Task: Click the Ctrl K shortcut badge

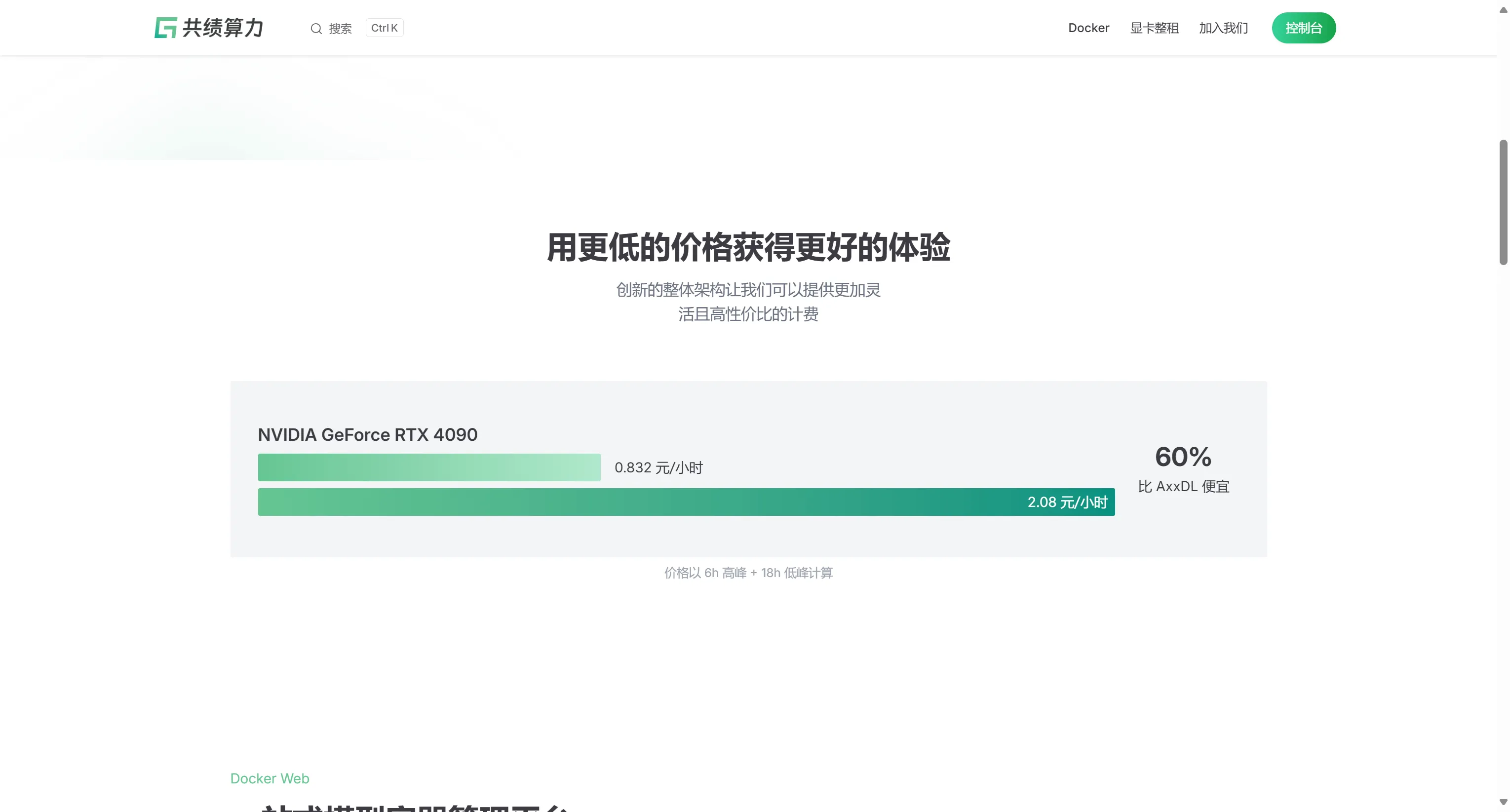Action: [385, 28]
